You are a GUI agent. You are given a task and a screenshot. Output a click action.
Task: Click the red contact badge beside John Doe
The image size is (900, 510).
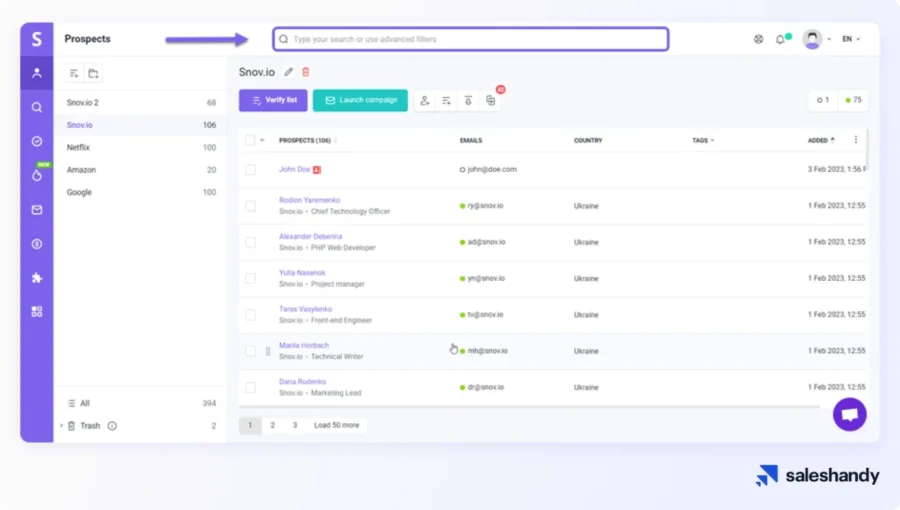coord(317,170)
